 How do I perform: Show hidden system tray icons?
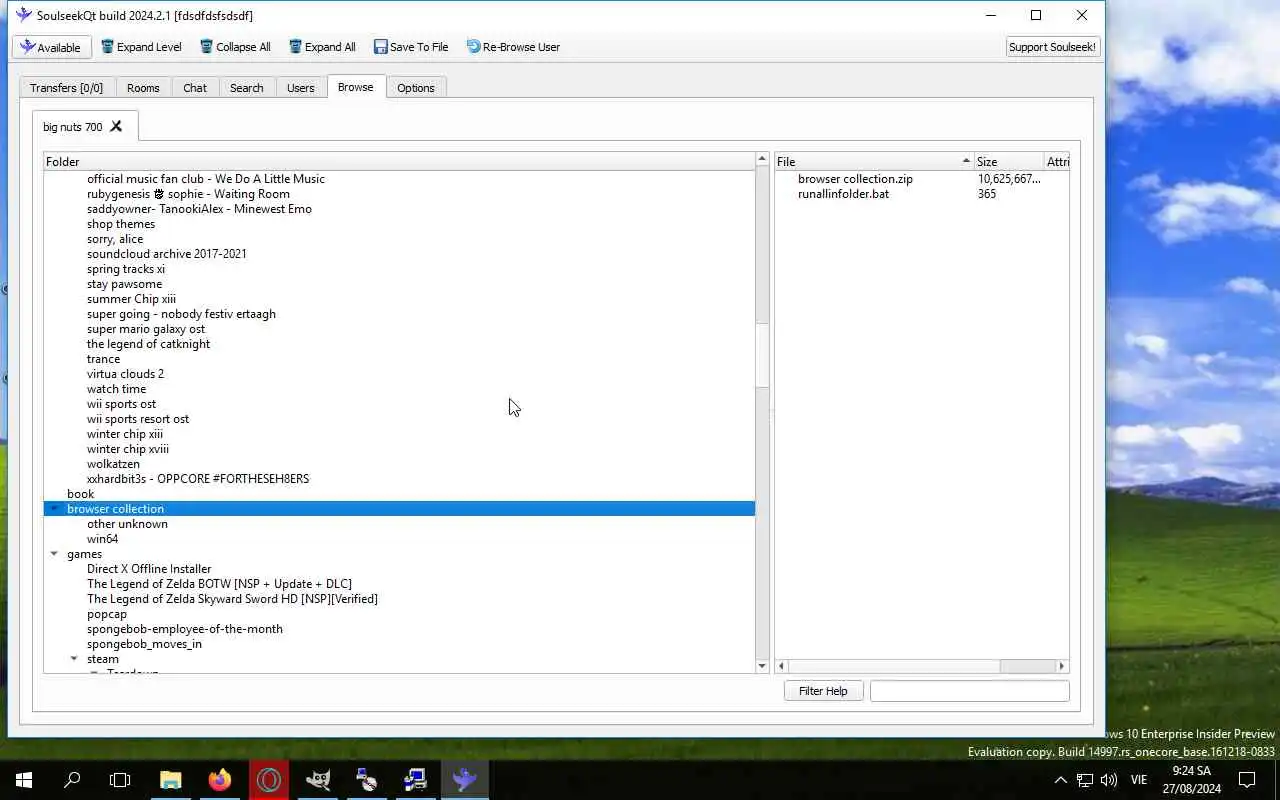pyautogui.click(x=1061, y=780)
